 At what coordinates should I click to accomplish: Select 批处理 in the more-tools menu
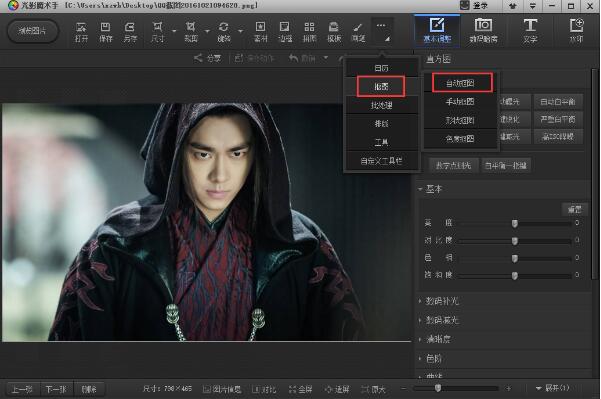pos(381,105)
